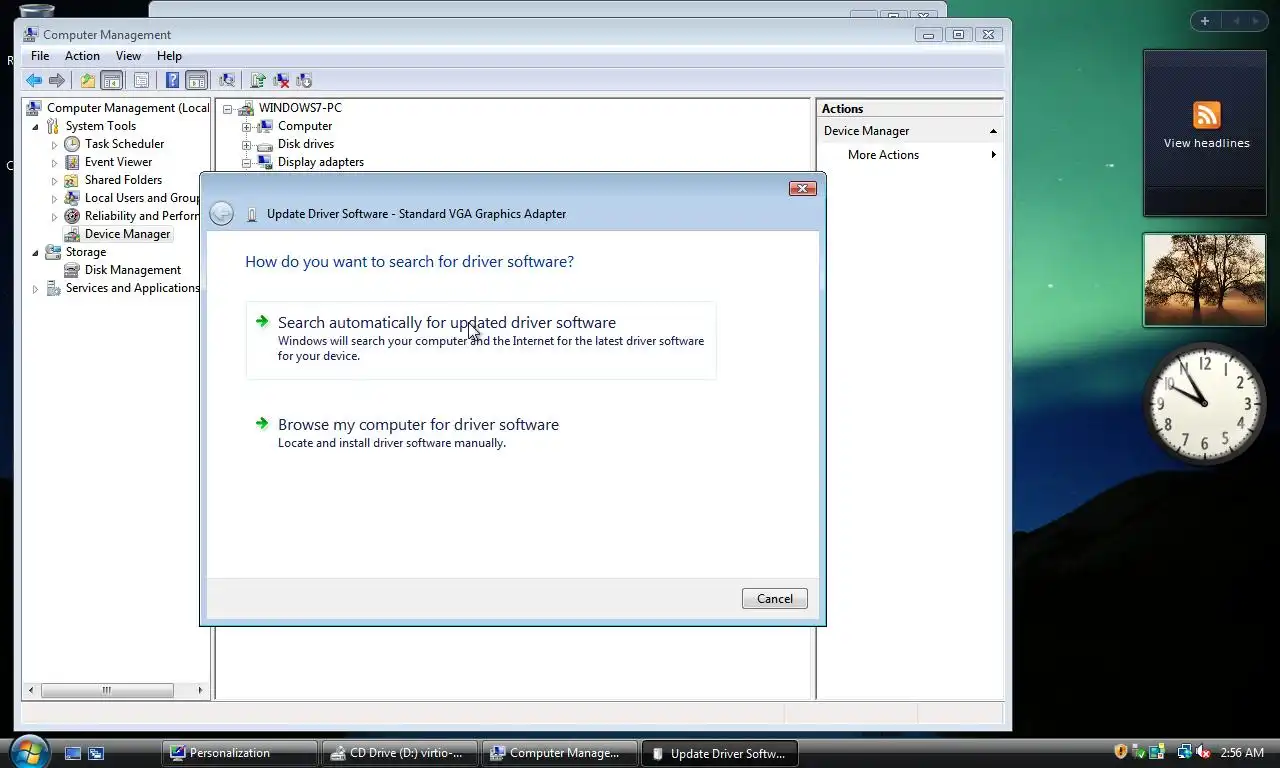Select Device Manager in the console tree

coord(127,234)
